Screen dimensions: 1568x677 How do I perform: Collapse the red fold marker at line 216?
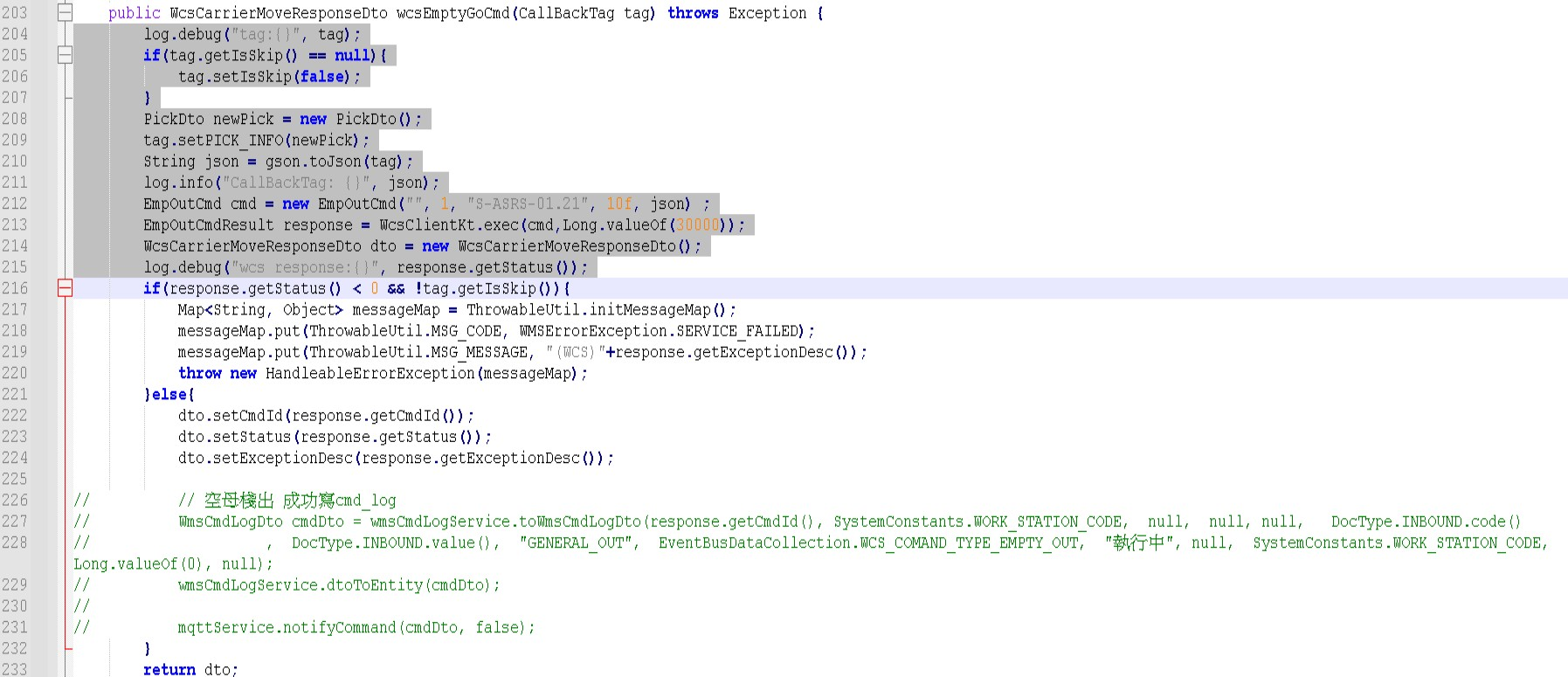point(65,288)
